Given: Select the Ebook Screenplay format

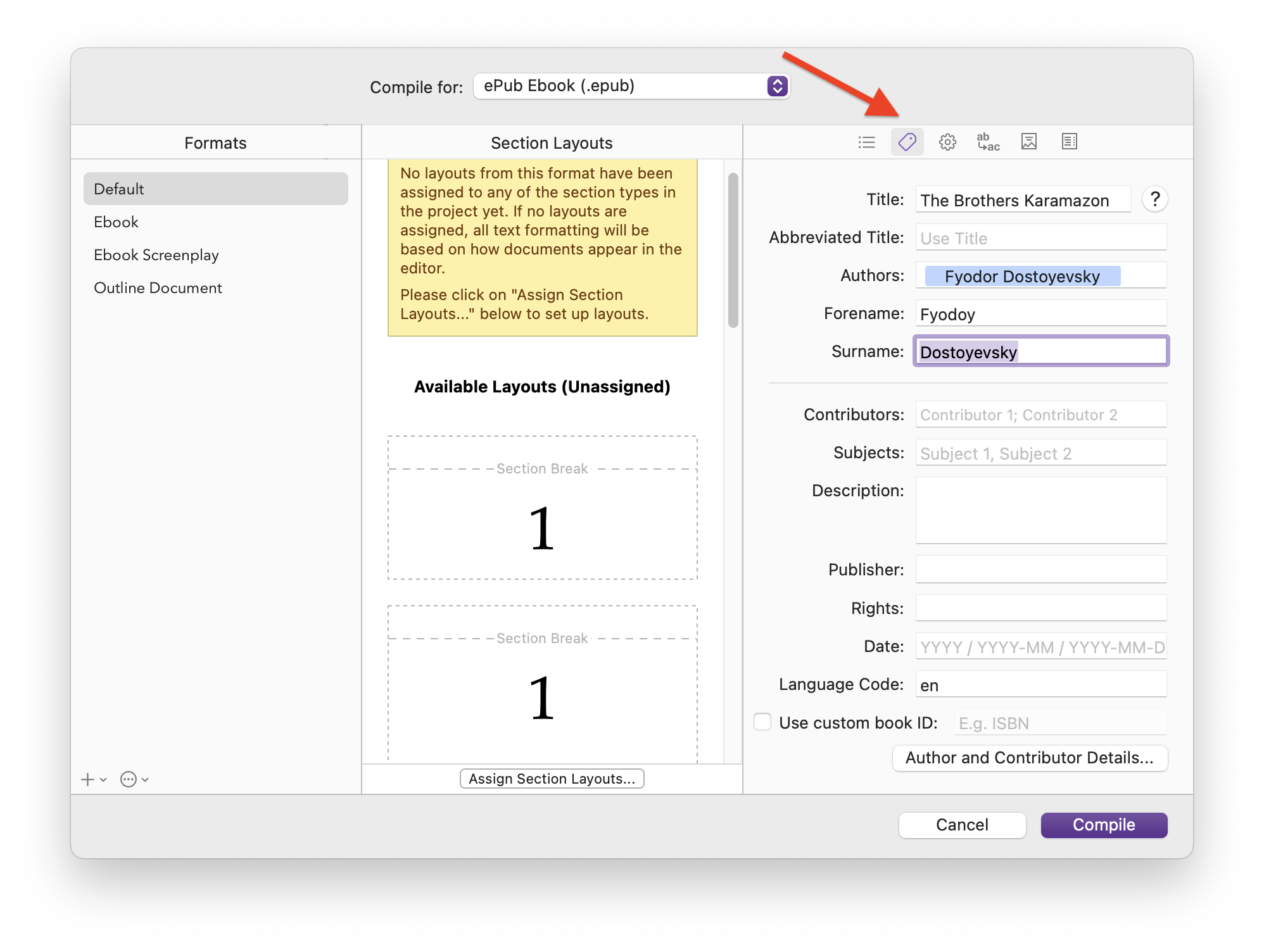Looking at the screenshot, I should pos(156,255).
